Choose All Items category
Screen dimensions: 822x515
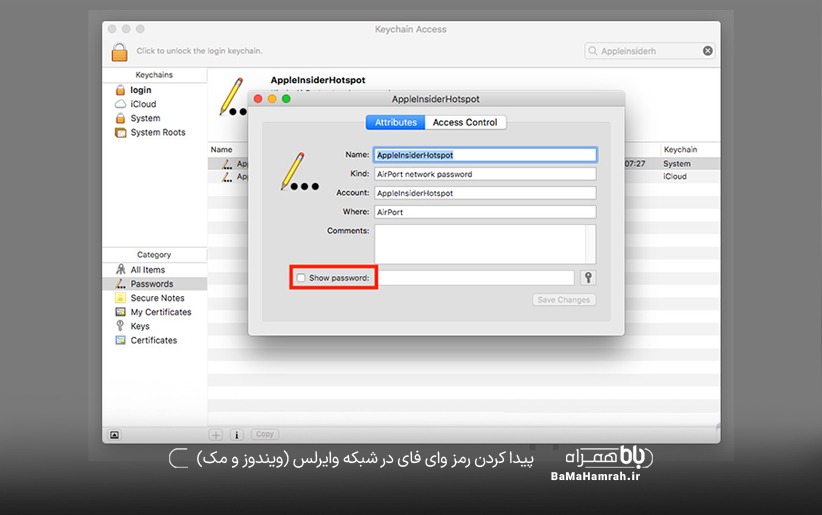(147, 270)
